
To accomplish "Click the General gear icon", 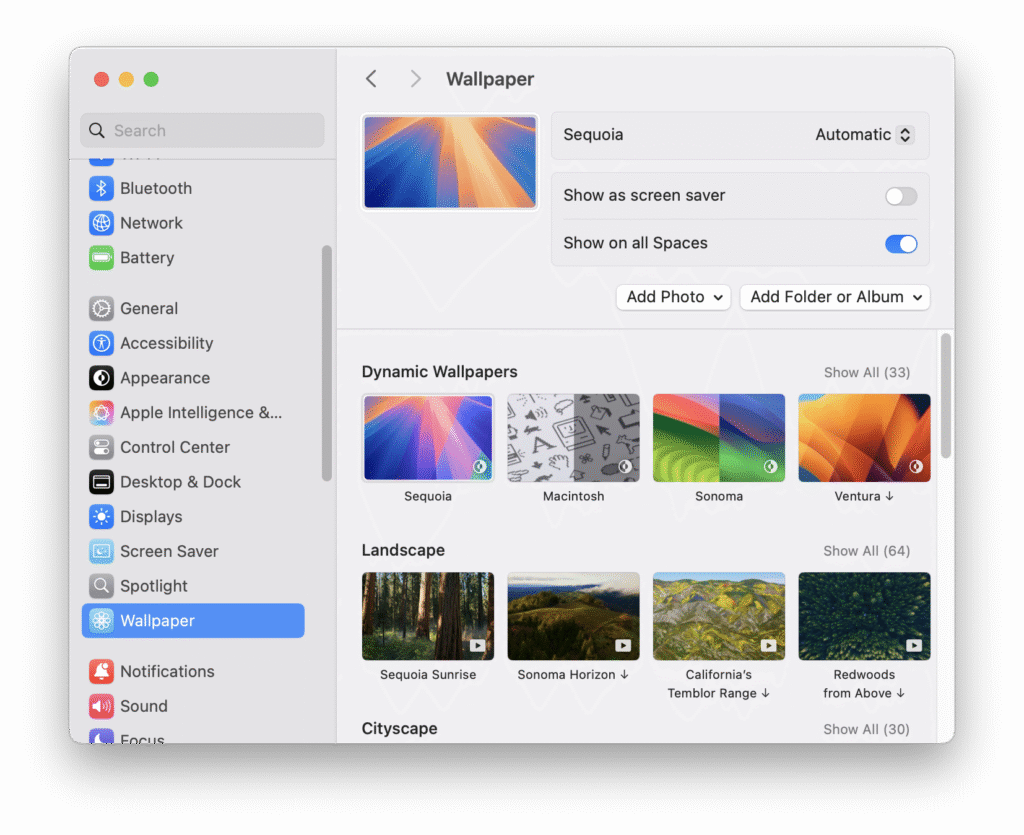I will 101,308.
